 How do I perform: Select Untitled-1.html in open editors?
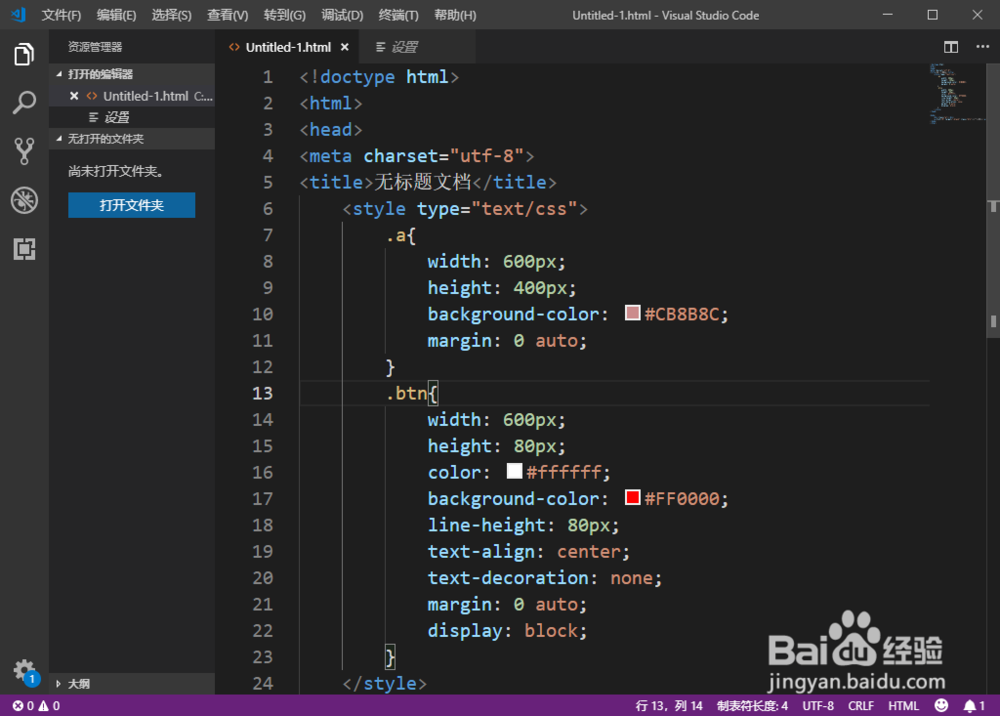tap(132, 96)
